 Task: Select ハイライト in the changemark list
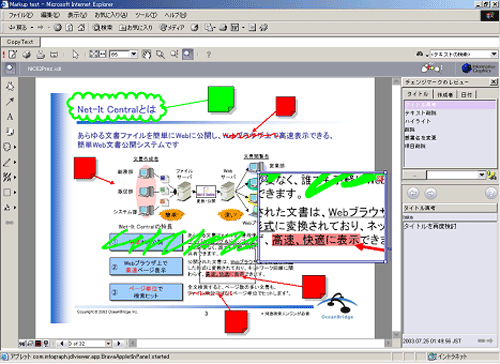418,121
